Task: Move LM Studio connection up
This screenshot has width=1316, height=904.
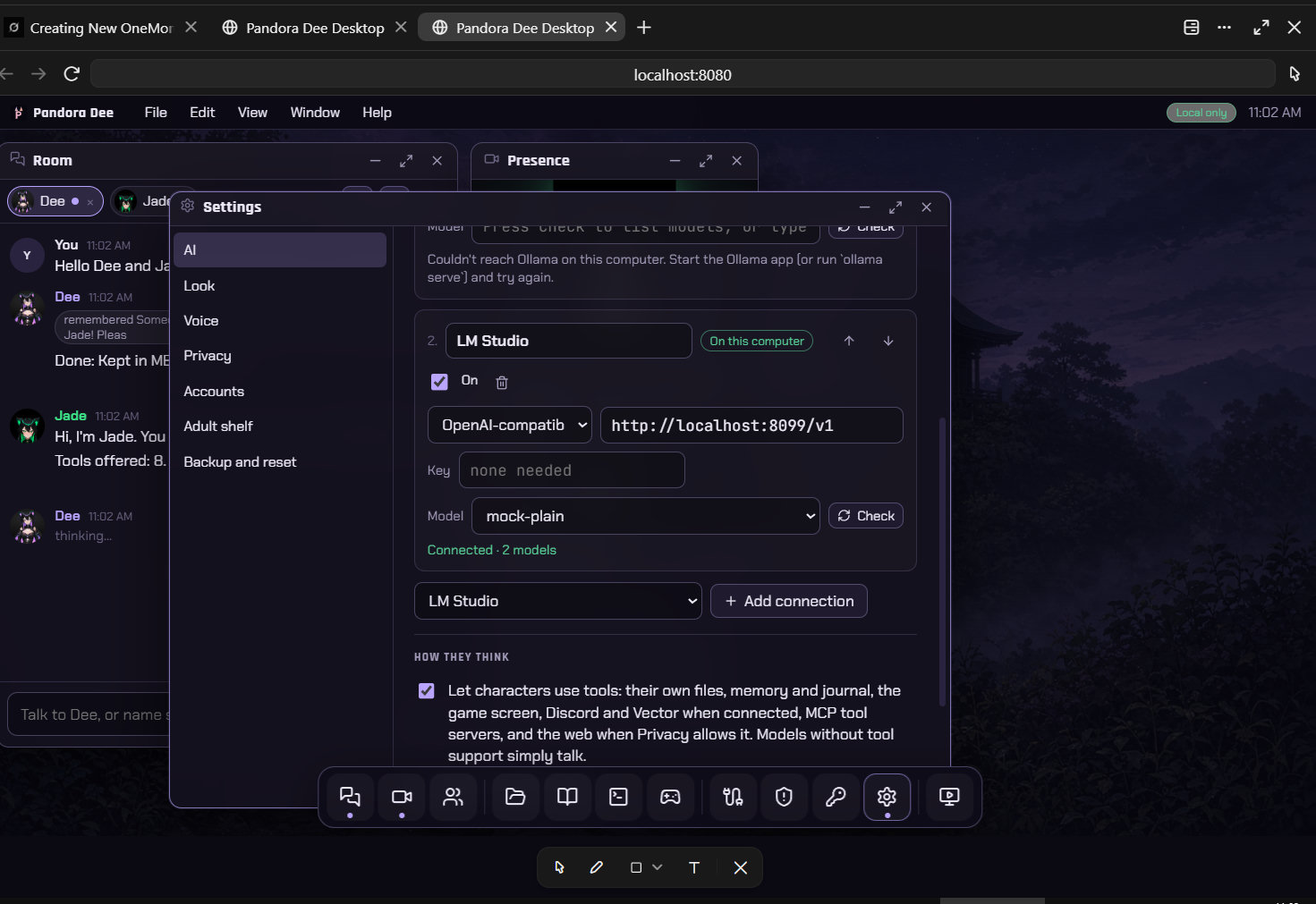Action: point(849,341)
